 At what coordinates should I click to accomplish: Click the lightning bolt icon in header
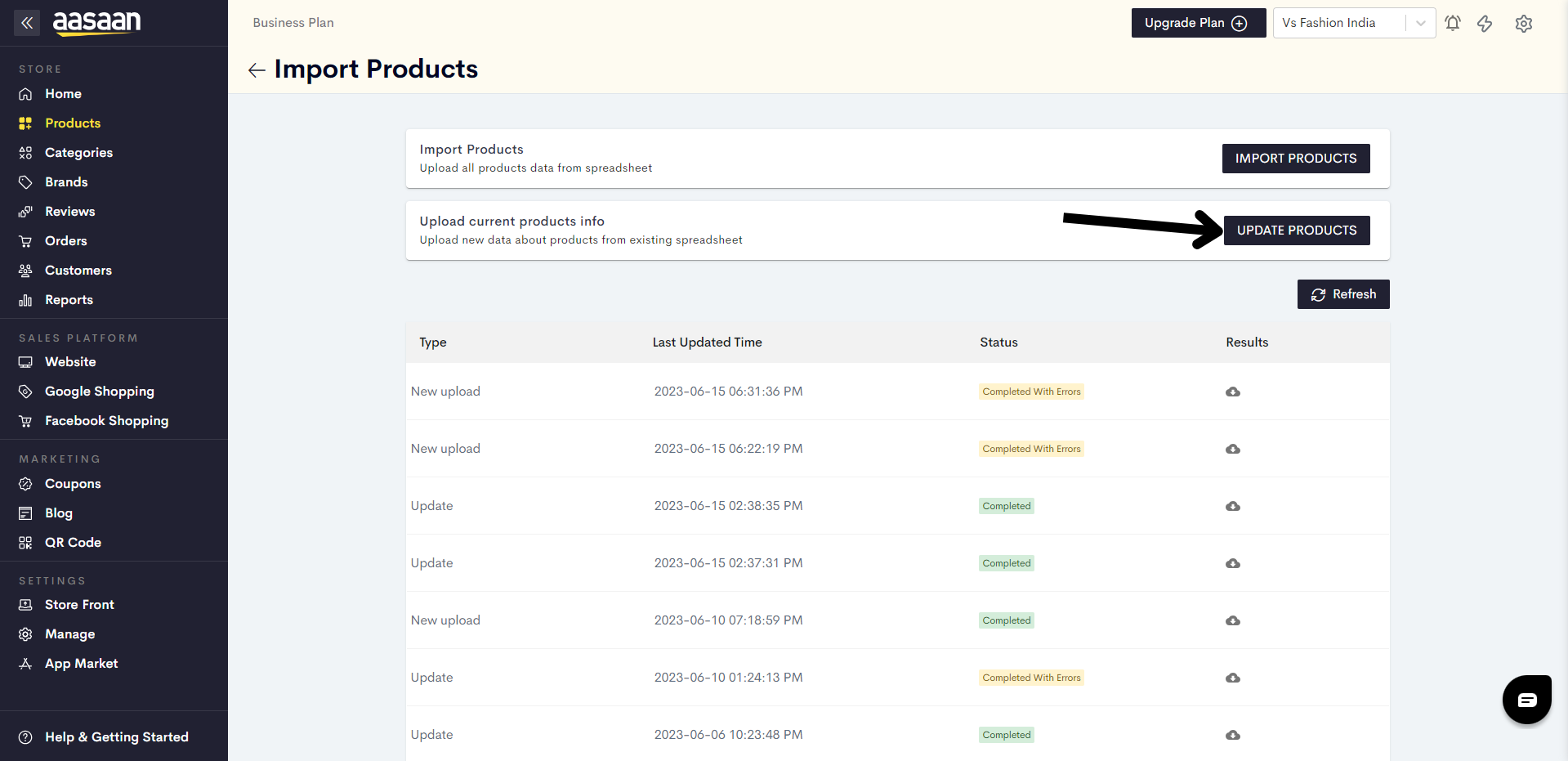click(1485, 23)
